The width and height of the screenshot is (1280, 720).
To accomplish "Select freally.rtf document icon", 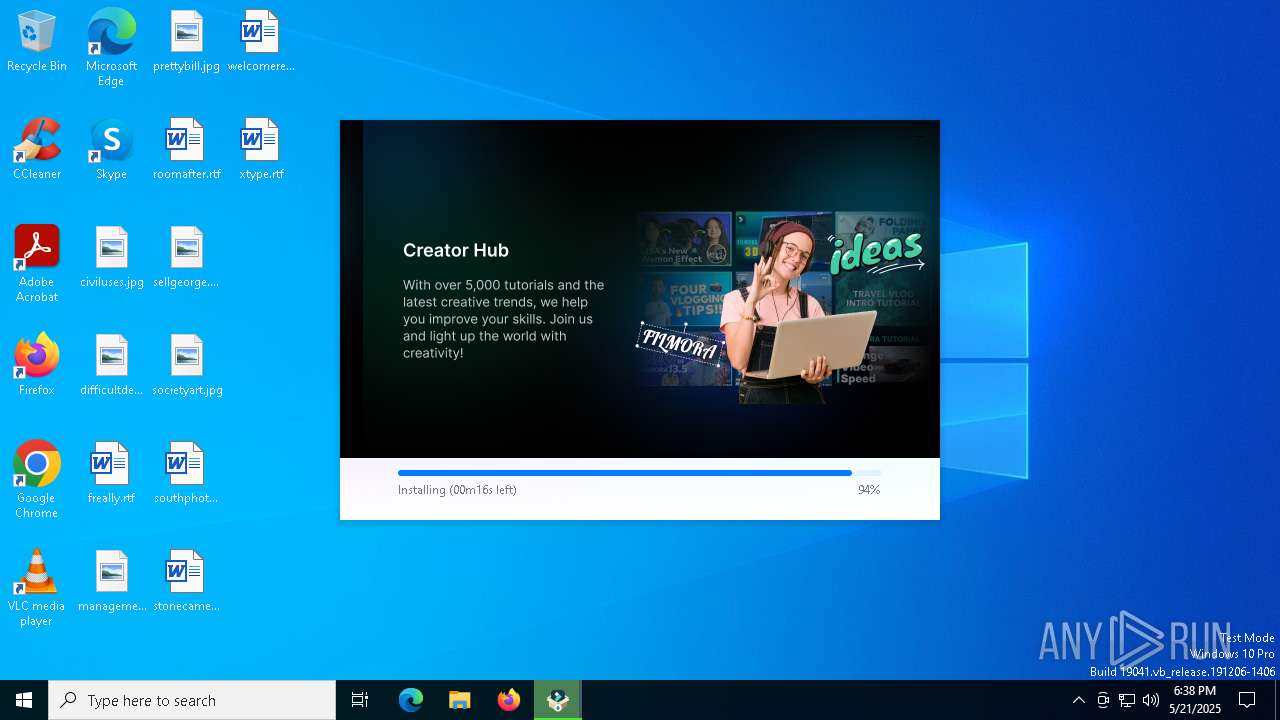I will point(111,474).
